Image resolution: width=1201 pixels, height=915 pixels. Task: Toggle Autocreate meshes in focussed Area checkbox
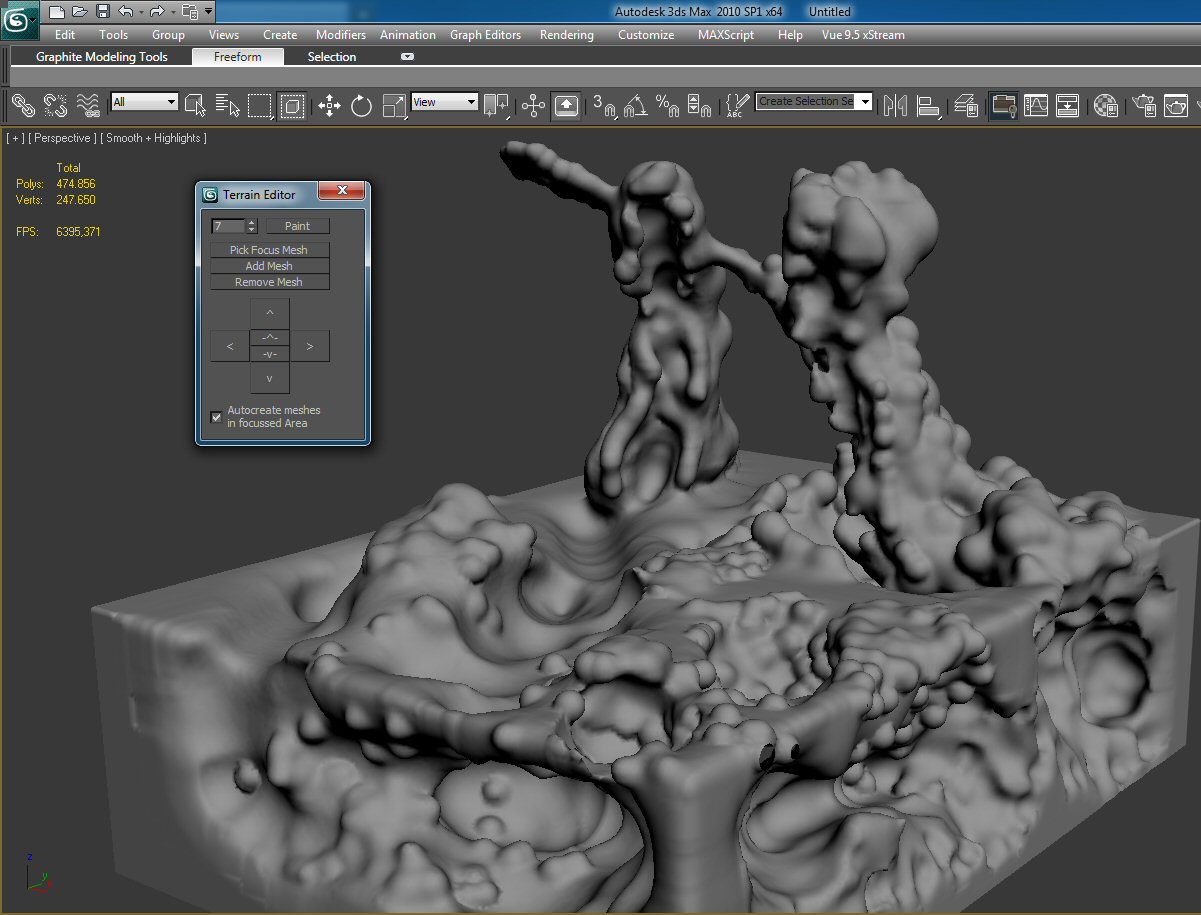click(x=216, y=417)
